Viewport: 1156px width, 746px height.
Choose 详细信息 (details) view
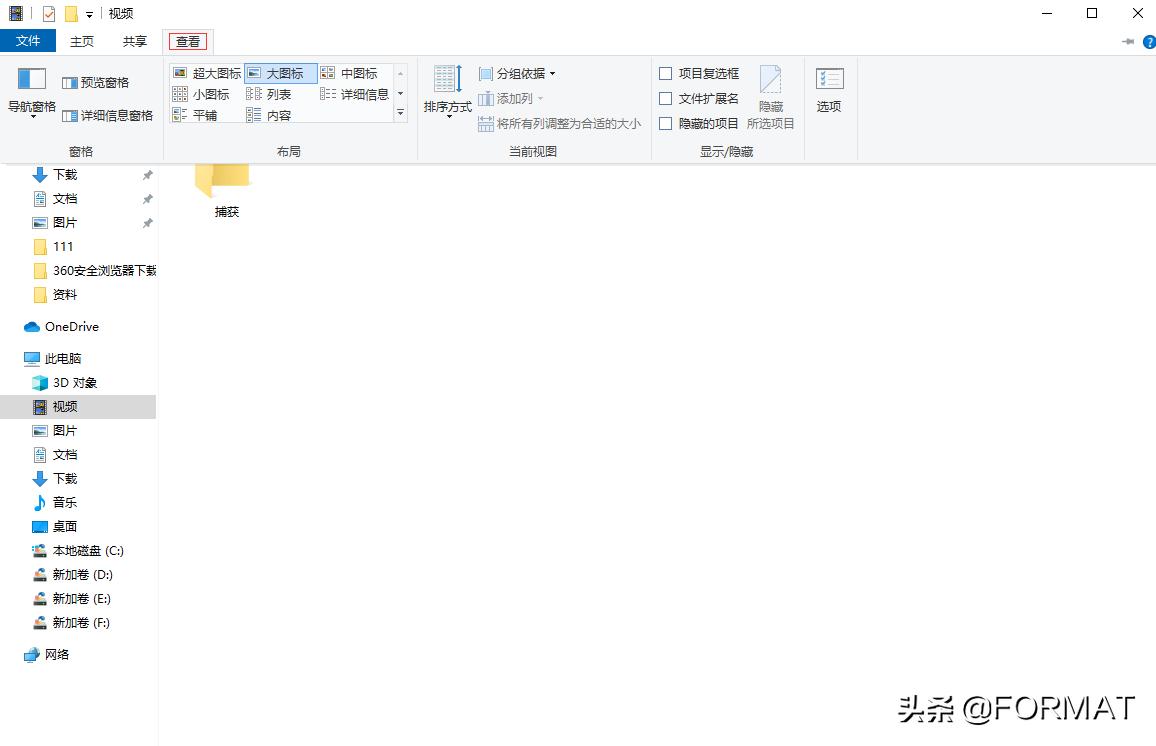360,93
